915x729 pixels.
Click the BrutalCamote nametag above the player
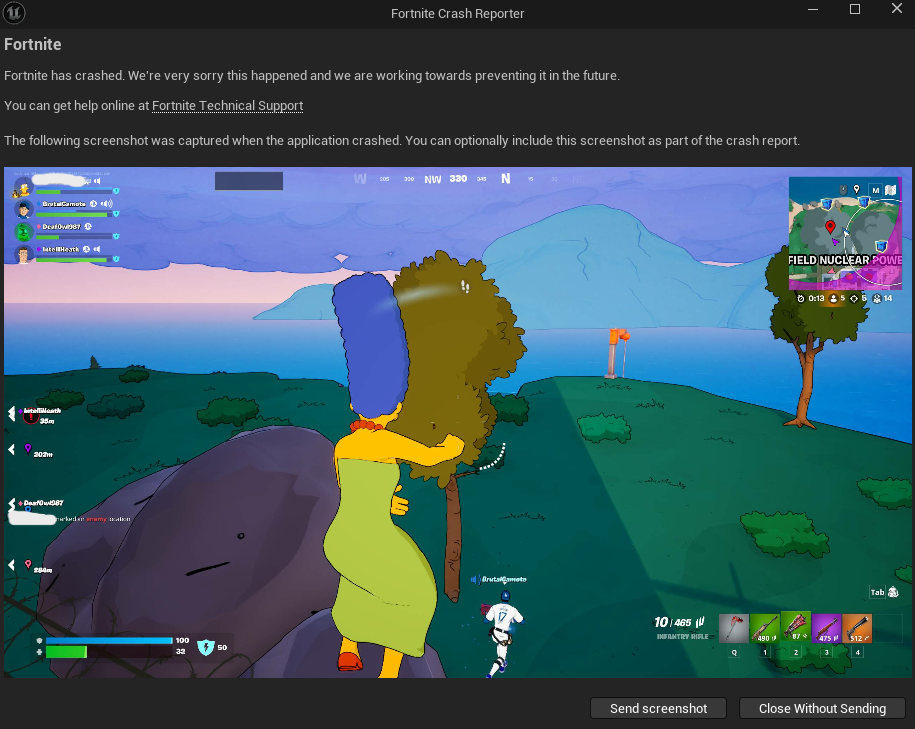[x=504, y=580]
